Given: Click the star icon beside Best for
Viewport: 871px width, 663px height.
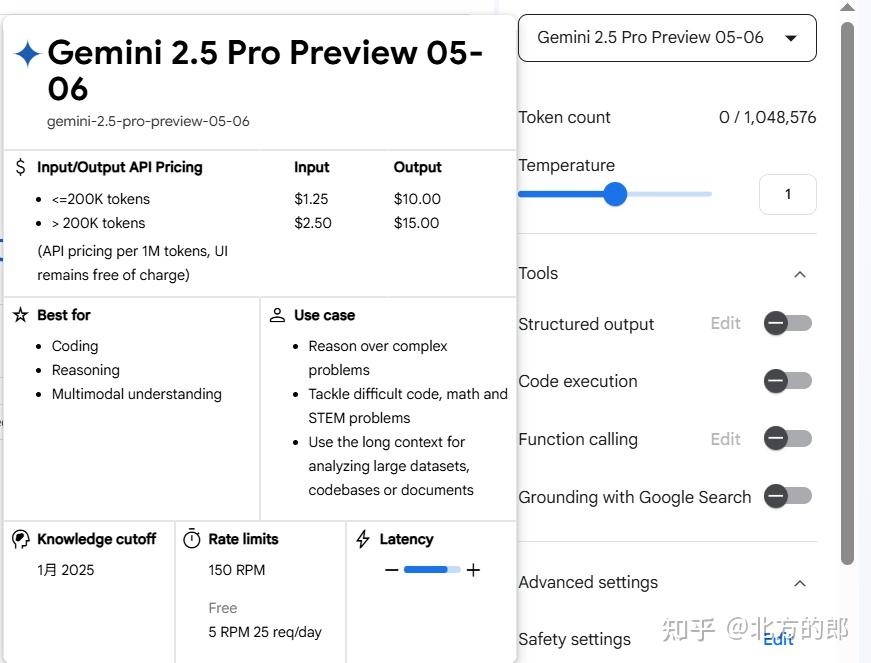Looking at the screenshot, I should coord(19,314).
